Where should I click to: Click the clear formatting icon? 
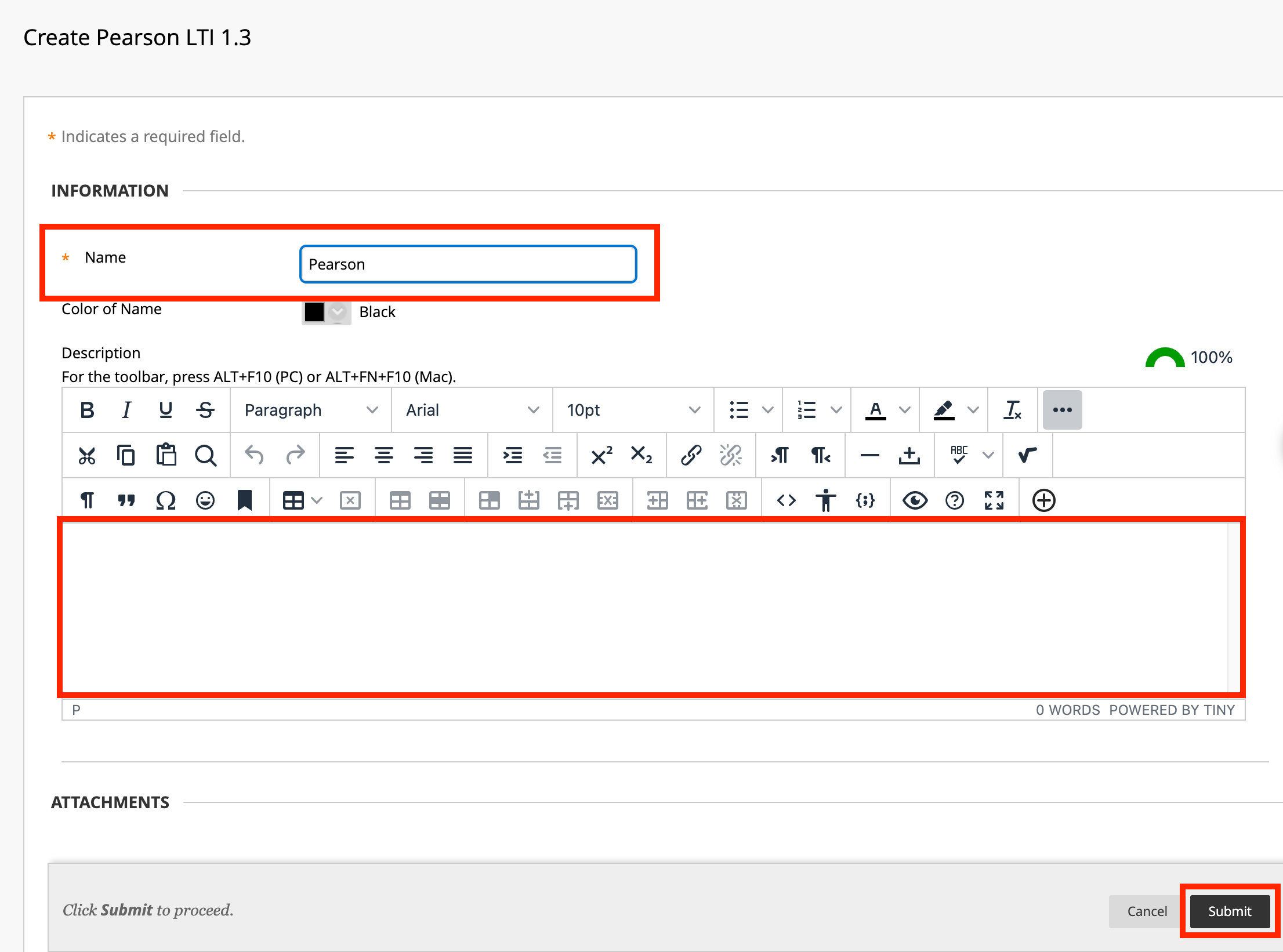(x=1013, y=410)
